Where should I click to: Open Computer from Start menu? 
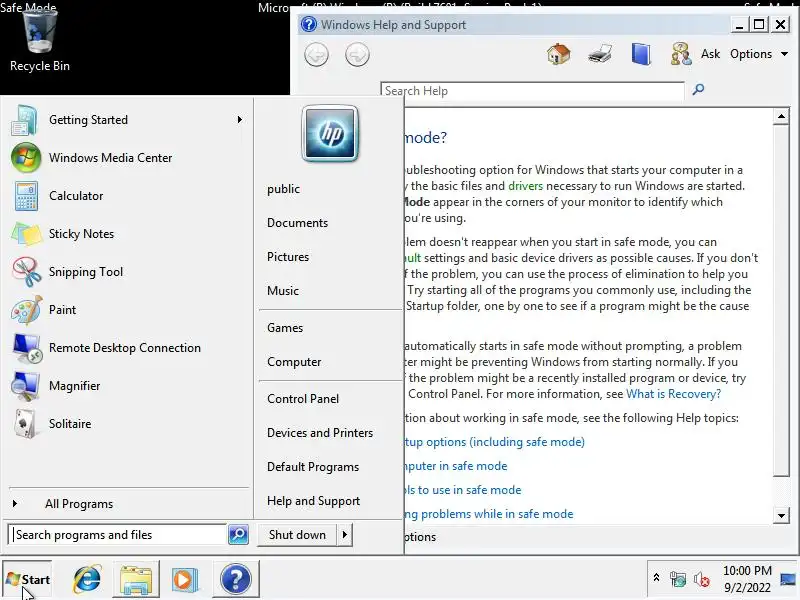click(x=294, y=362)
